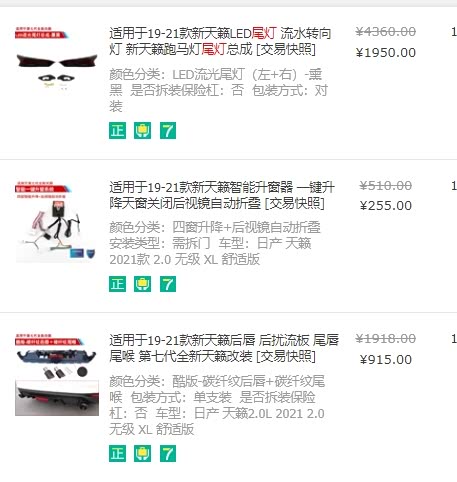Open the rear lip diffuser product thumbnail
Viewport: 457px width, 482px height.
point(57,375)
